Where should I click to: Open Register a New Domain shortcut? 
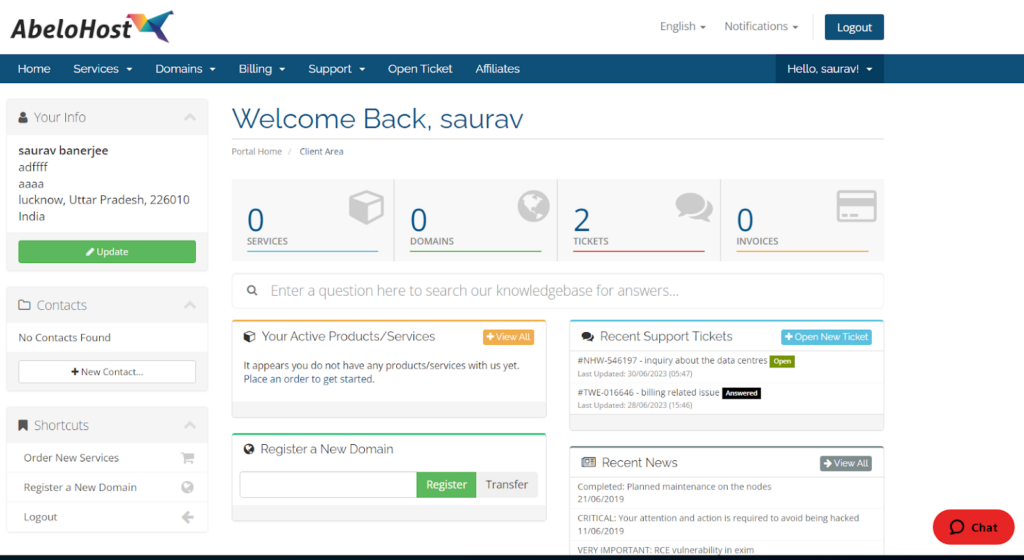coord(107,488)
